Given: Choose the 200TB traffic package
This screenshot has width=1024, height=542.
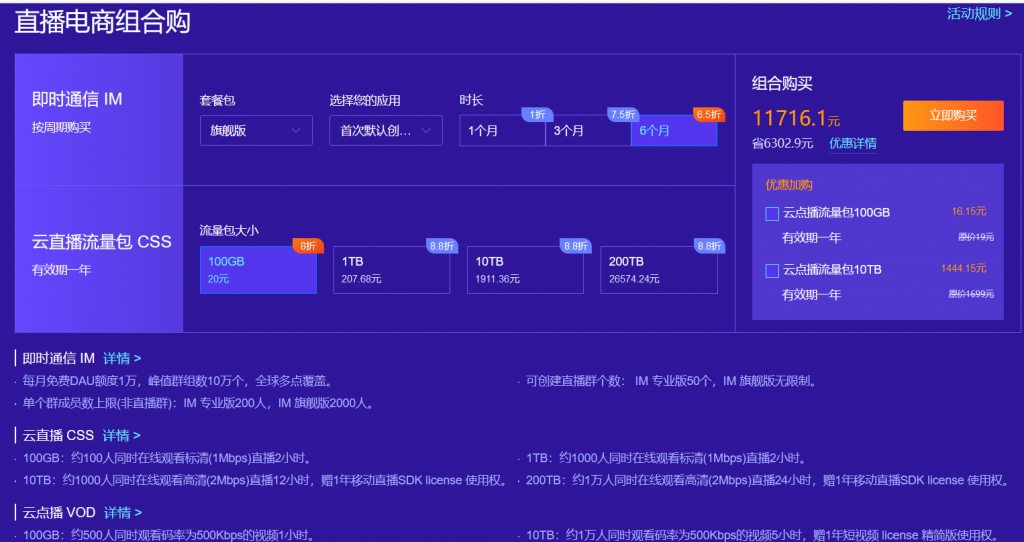Looking at the screenshot, I should point(659,270).
